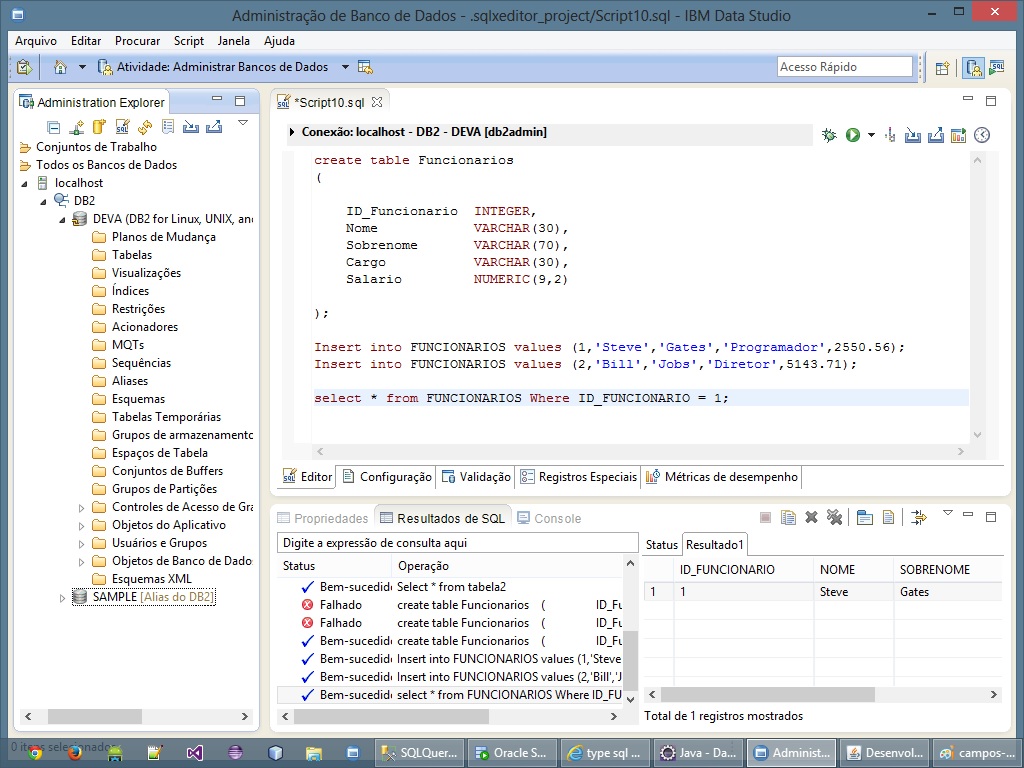This screenshot has height=768, width=1024.
Task: Expand the Usuários e Grupos folder
Action: [x=82, y=543]
